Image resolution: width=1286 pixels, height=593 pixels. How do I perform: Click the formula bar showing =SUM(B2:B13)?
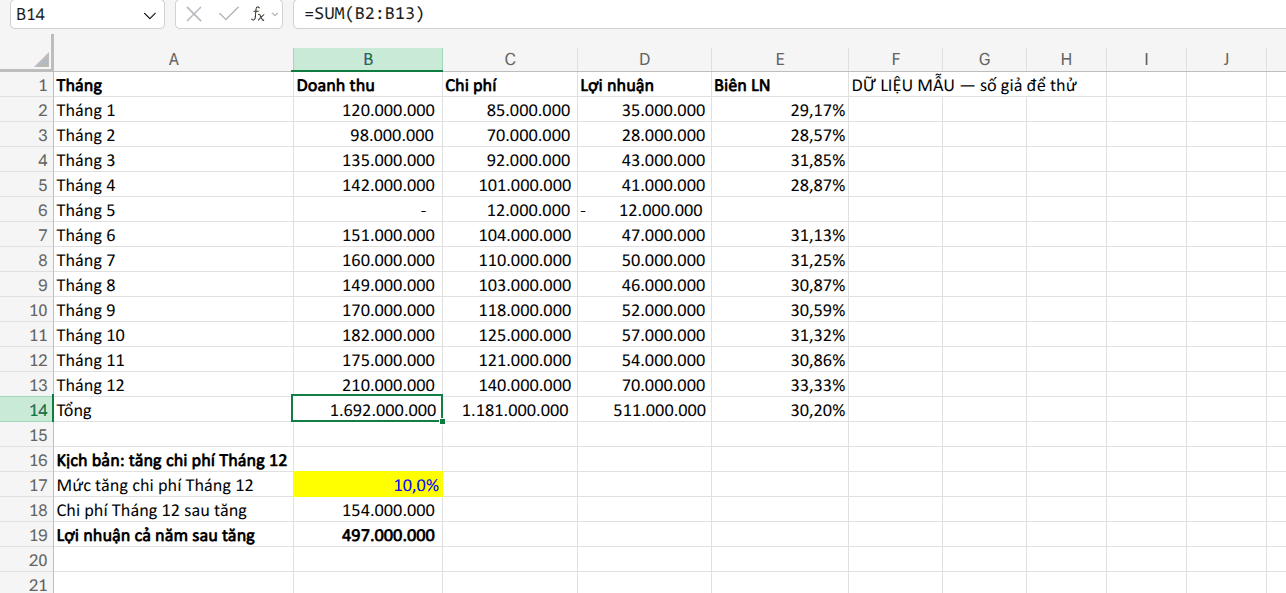789,15
